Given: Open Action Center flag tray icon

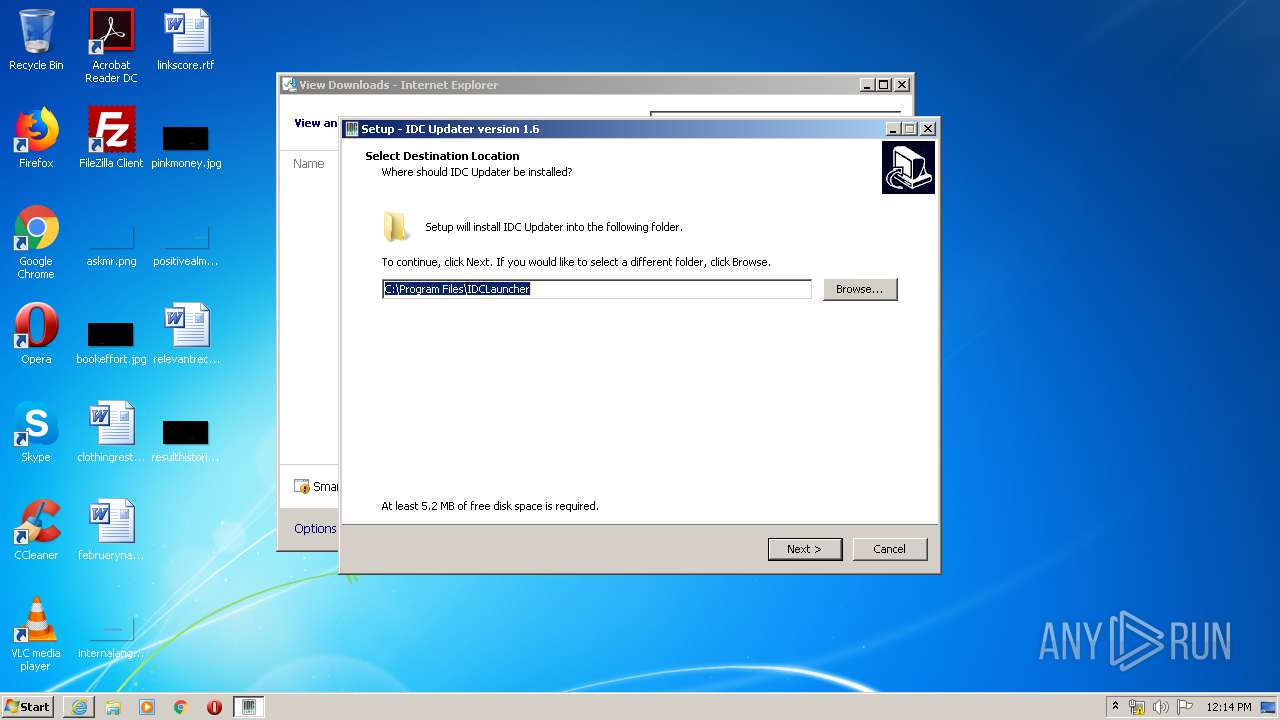Looking at the screenshot, I should [x=1185, y=707].
